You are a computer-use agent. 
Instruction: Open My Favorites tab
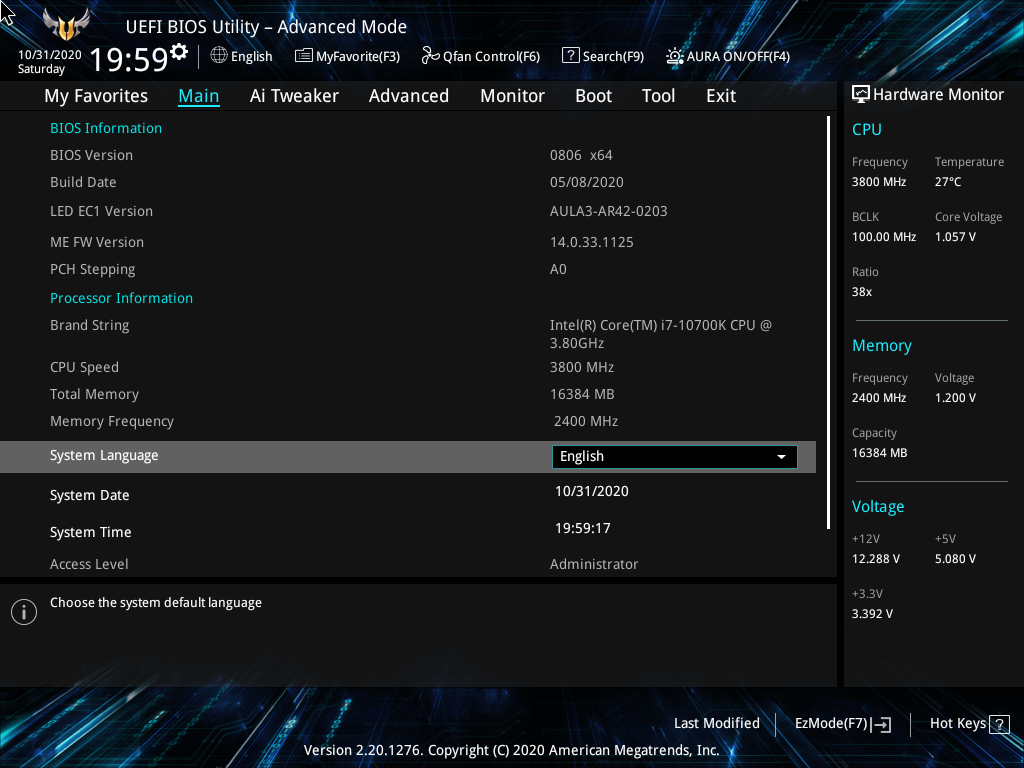pos(96,96)
